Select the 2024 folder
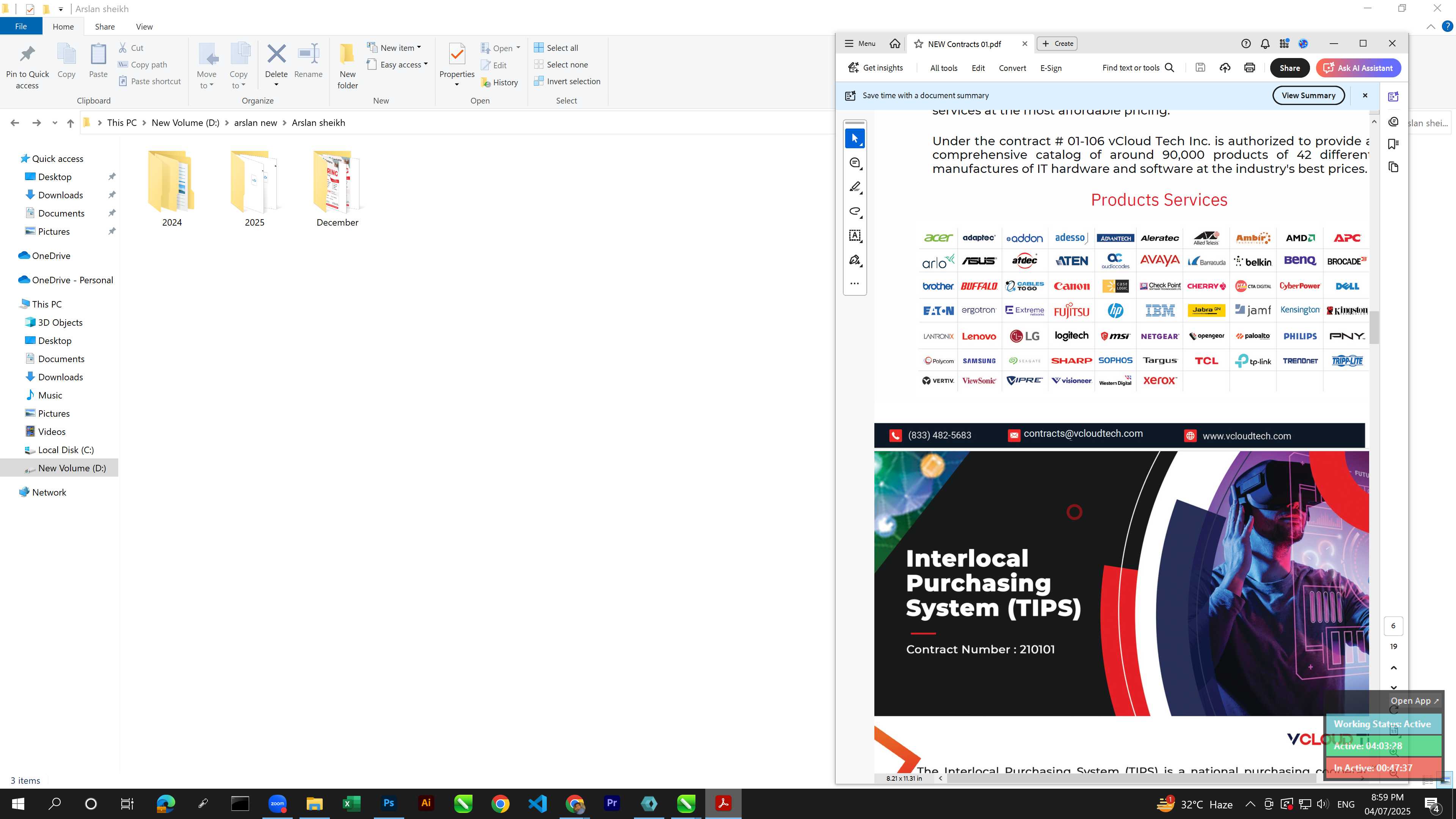This screenshot has height=819, width=1456. pyautogui.click(x=172, y=189)
